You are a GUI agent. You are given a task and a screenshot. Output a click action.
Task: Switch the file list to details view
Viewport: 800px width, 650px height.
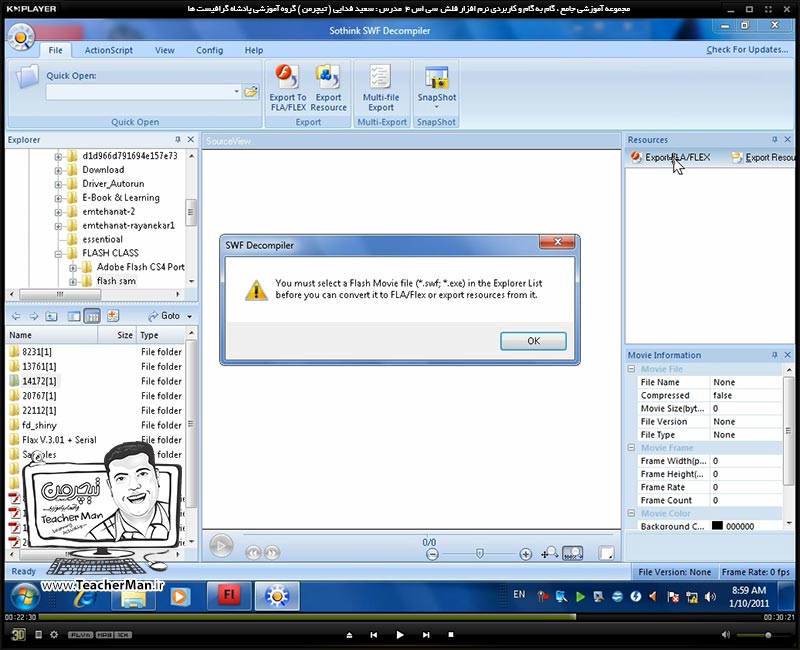point(92,316)
